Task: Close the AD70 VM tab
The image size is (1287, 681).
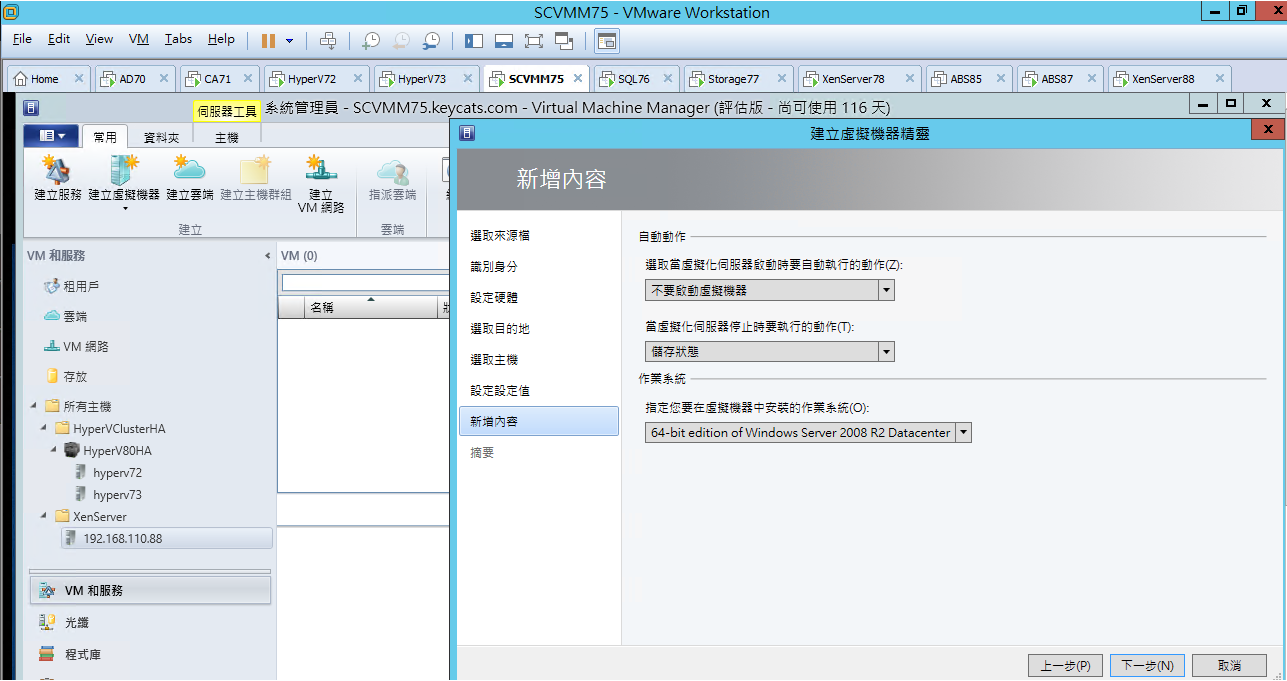Action: pyautogui.click(x=164, y=79)
